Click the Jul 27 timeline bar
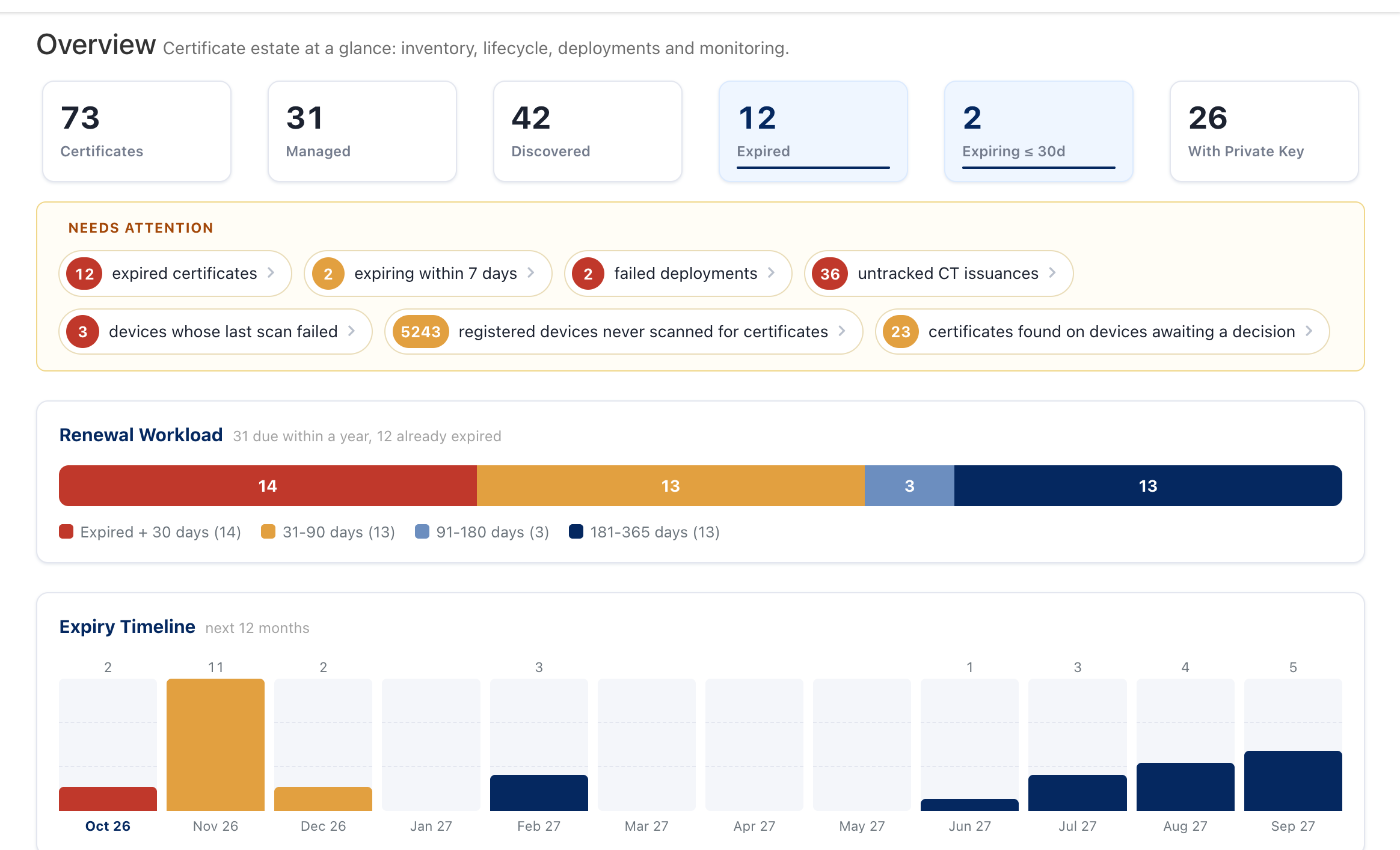This screenshot has height=850, width=1400. (x=1078, y=793)
